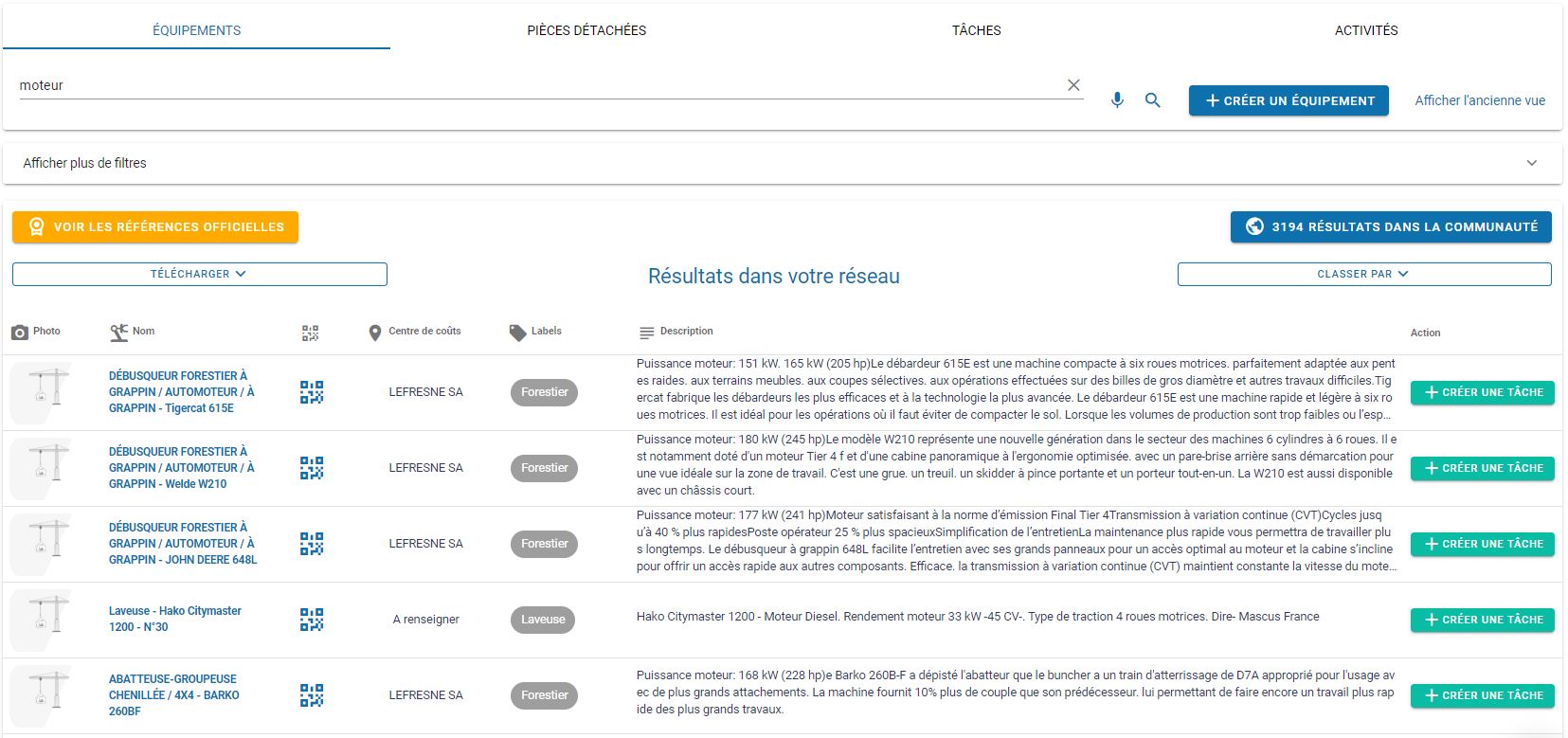Open photo thumbnail of Hako Citymaster

point(42,620)
